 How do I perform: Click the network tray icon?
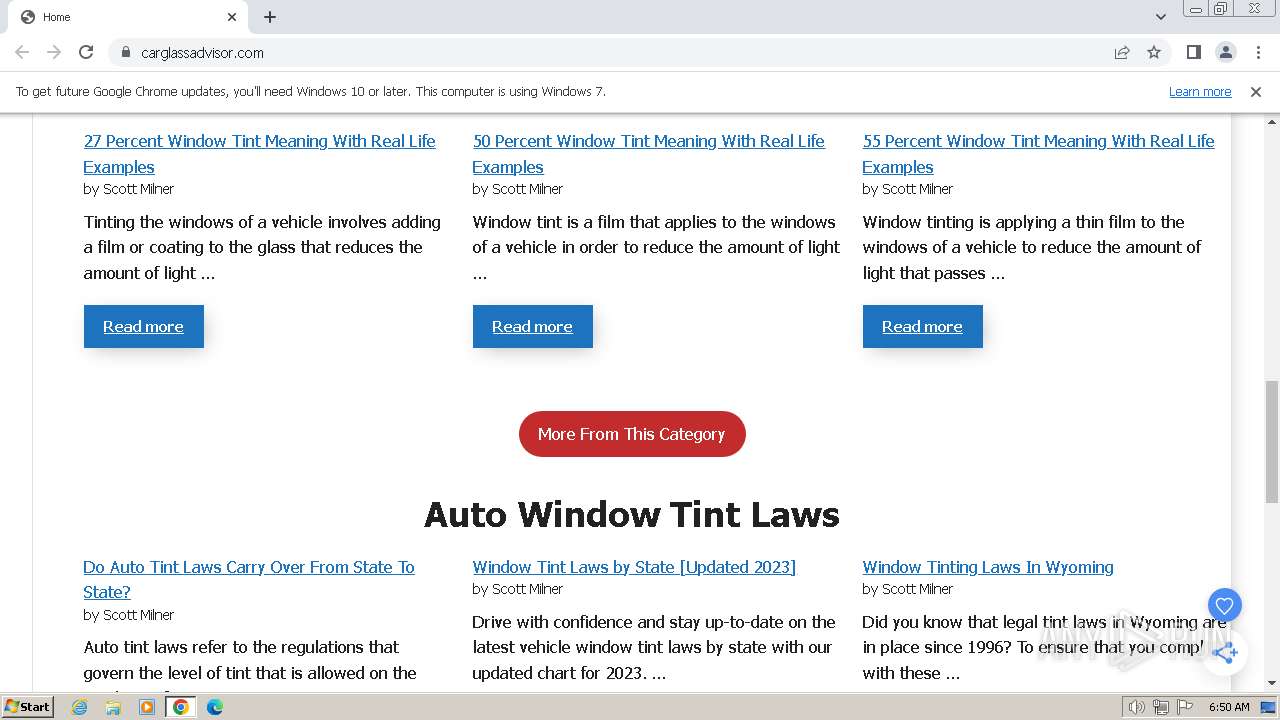pyautogui.click(x=1161, y=707)
